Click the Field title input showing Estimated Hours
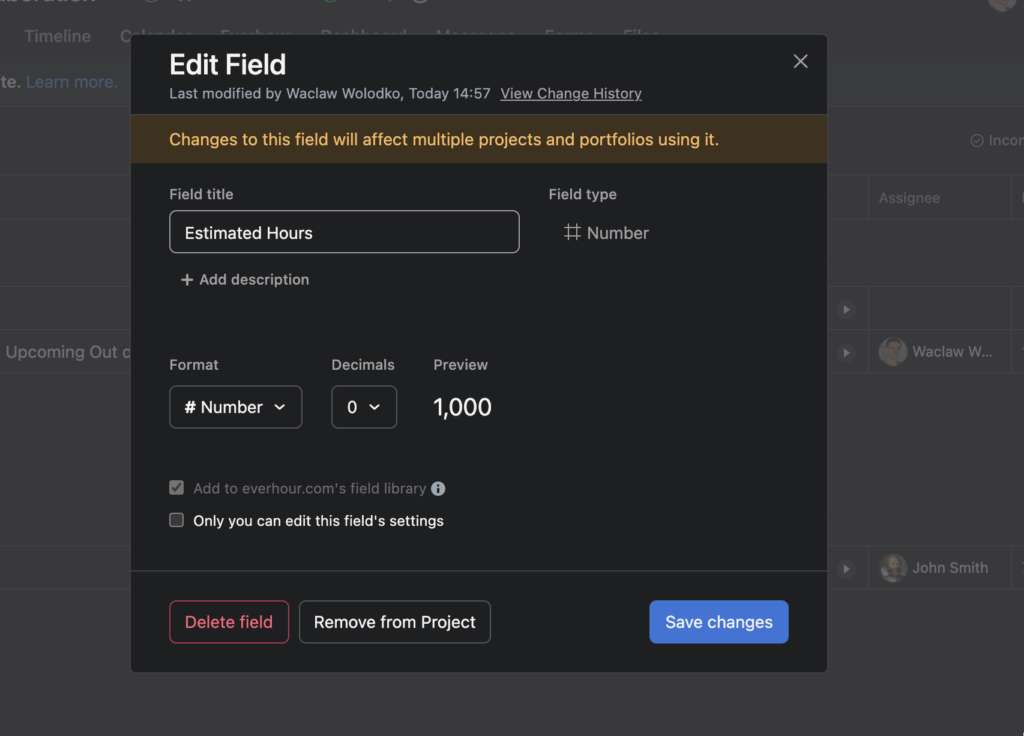Screen dimensions: 1024x736 click(344, 231)
